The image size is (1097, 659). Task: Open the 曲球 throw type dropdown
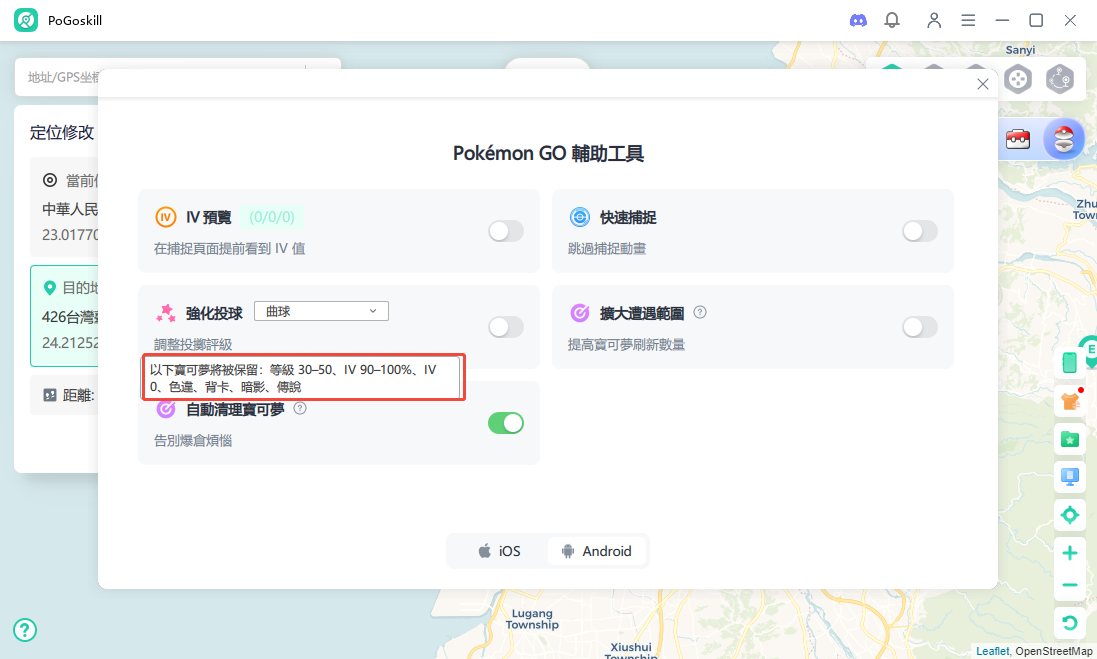coord(321,311)
